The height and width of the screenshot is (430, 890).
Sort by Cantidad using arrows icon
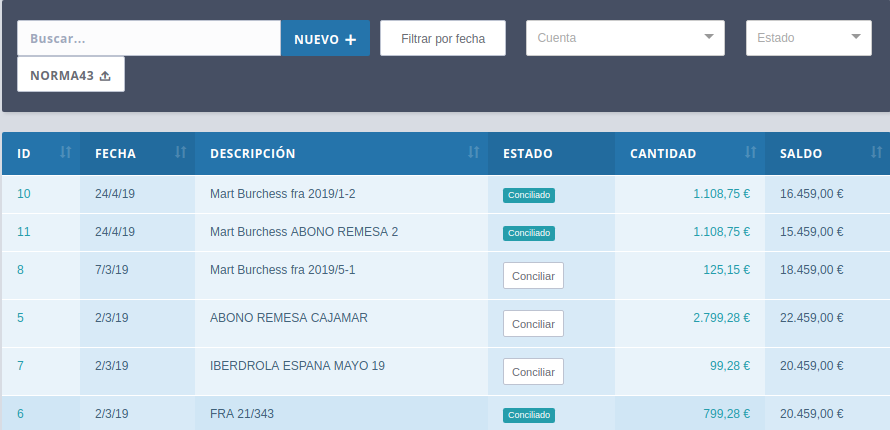[751, 153]
